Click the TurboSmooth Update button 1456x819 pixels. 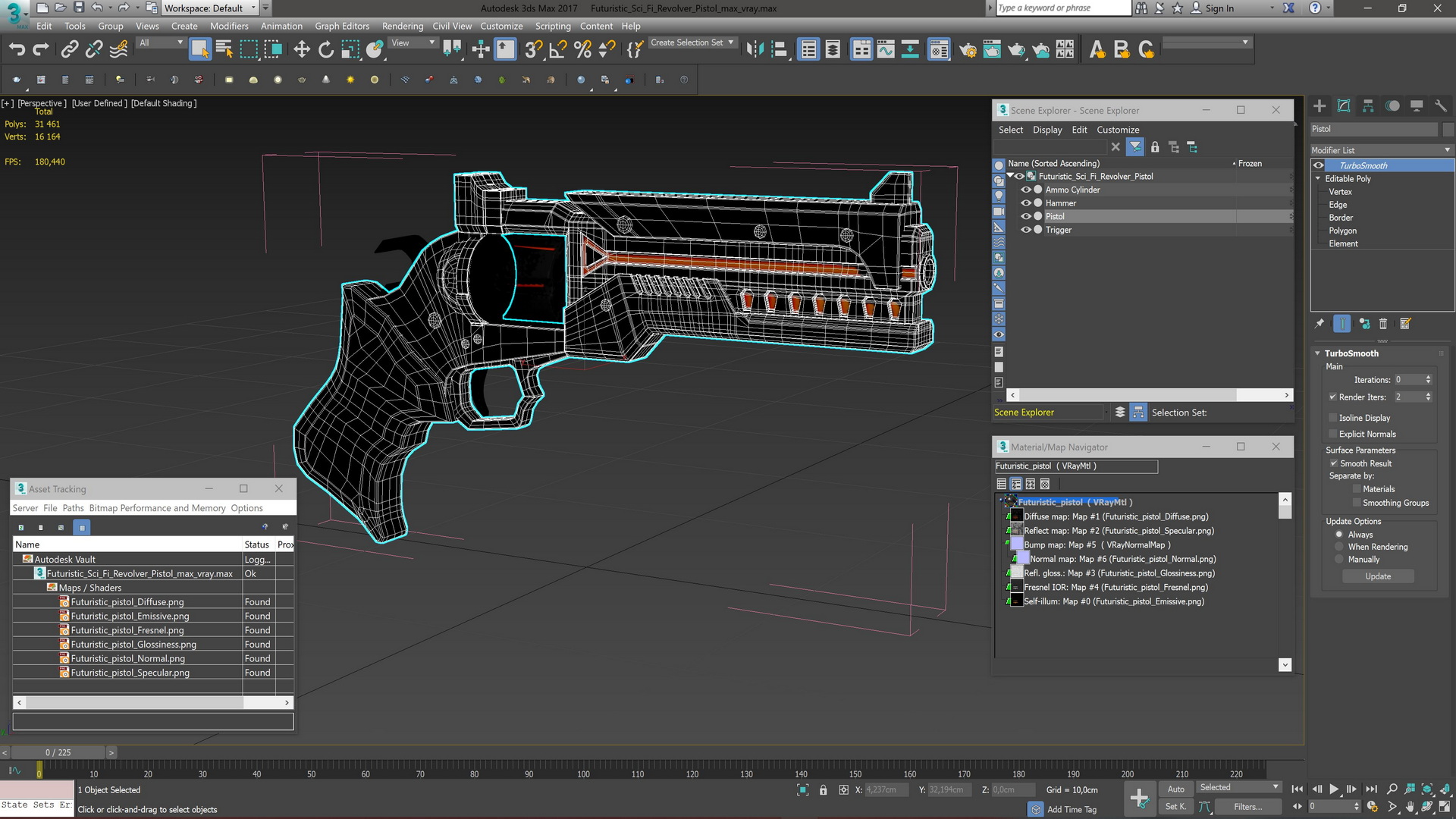[1378, 576]
